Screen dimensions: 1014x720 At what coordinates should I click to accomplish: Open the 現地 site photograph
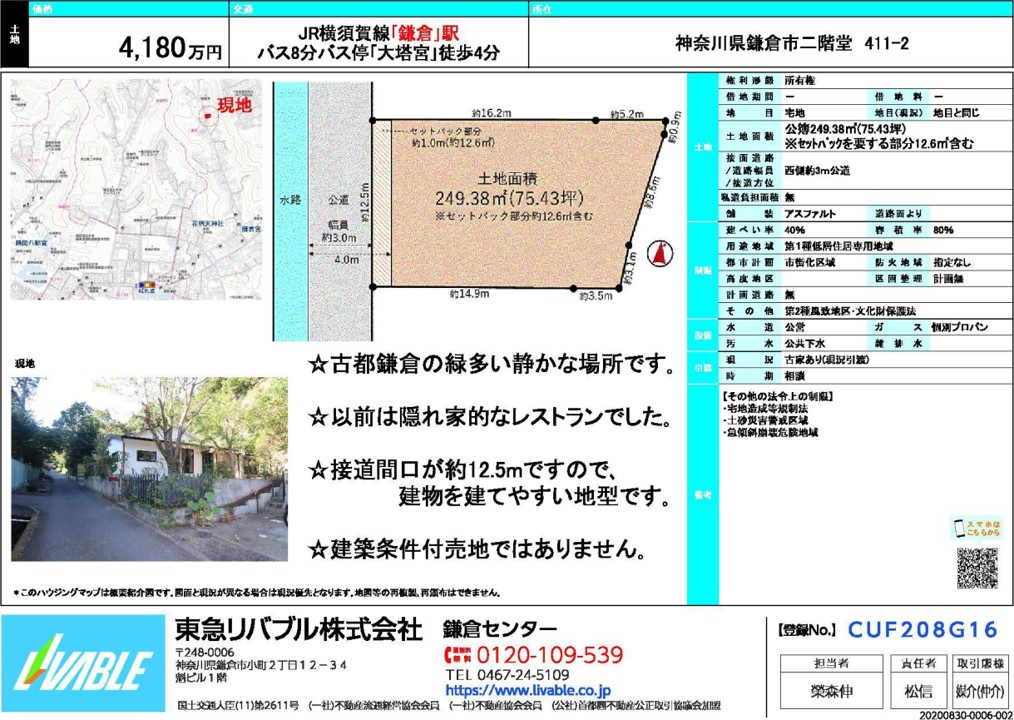point(149,468)
